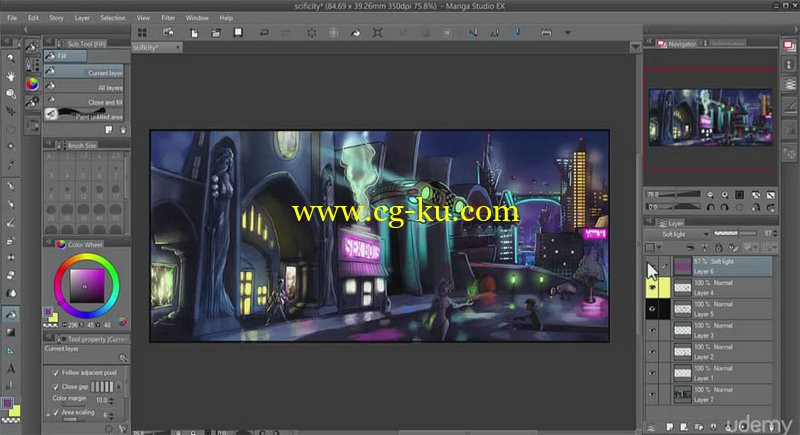Click create new sub tool icon
This screenshot has height=435, width=800.
tap(109, 130)
